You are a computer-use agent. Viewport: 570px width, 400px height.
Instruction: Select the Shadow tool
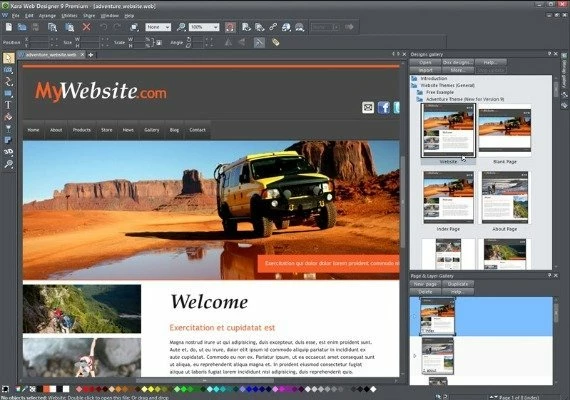[8, 140]
